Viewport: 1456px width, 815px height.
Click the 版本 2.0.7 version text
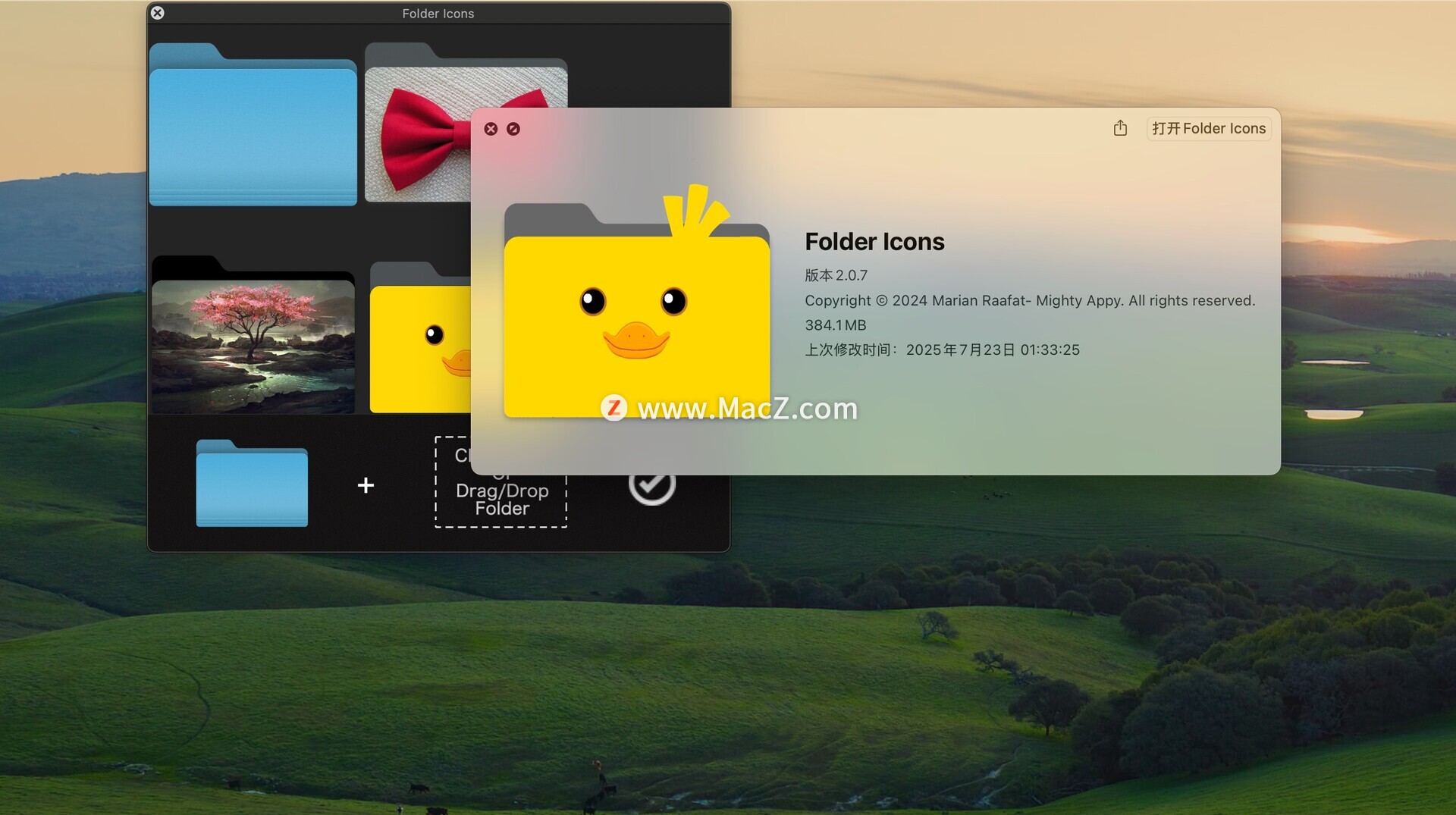click(x=836, y=275)
